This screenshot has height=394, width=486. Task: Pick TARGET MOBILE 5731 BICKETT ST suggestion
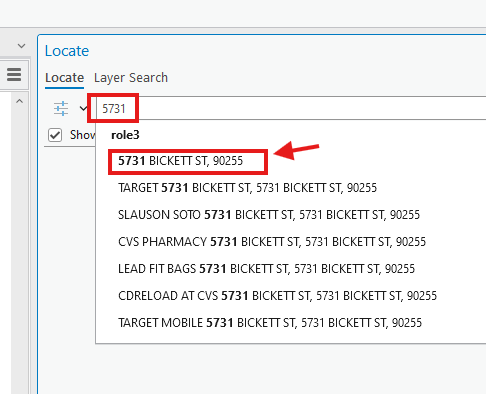(x=270, y=323)
